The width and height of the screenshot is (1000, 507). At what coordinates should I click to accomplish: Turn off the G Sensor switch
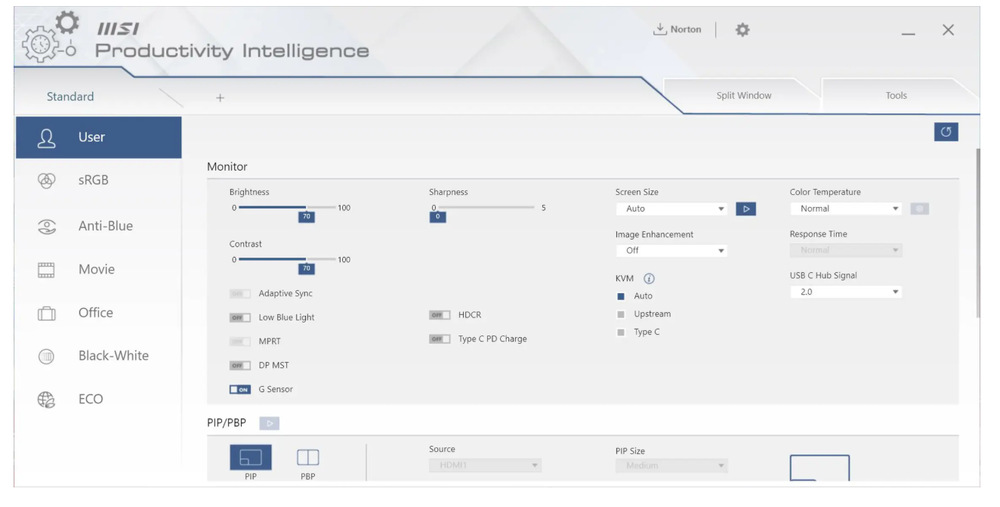pos(240,389)
